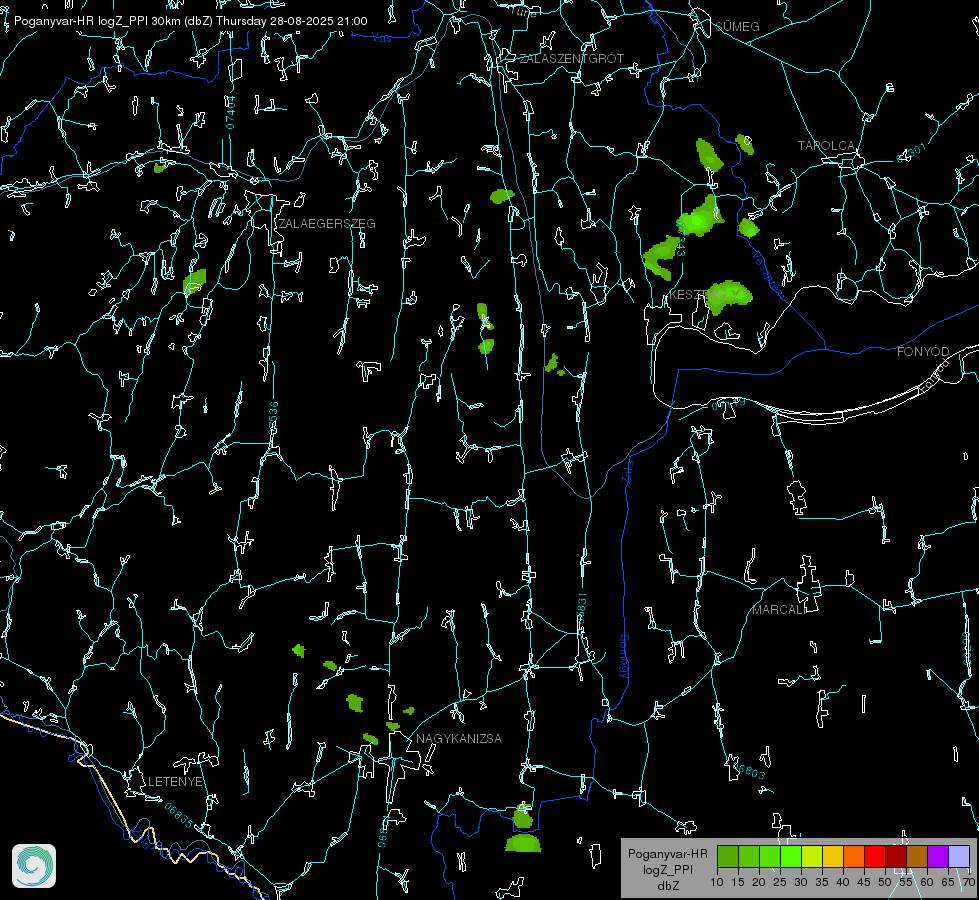Select the 25-30 dBZ bright green swatch
This screenshot has width=979, height=900.
791,856
